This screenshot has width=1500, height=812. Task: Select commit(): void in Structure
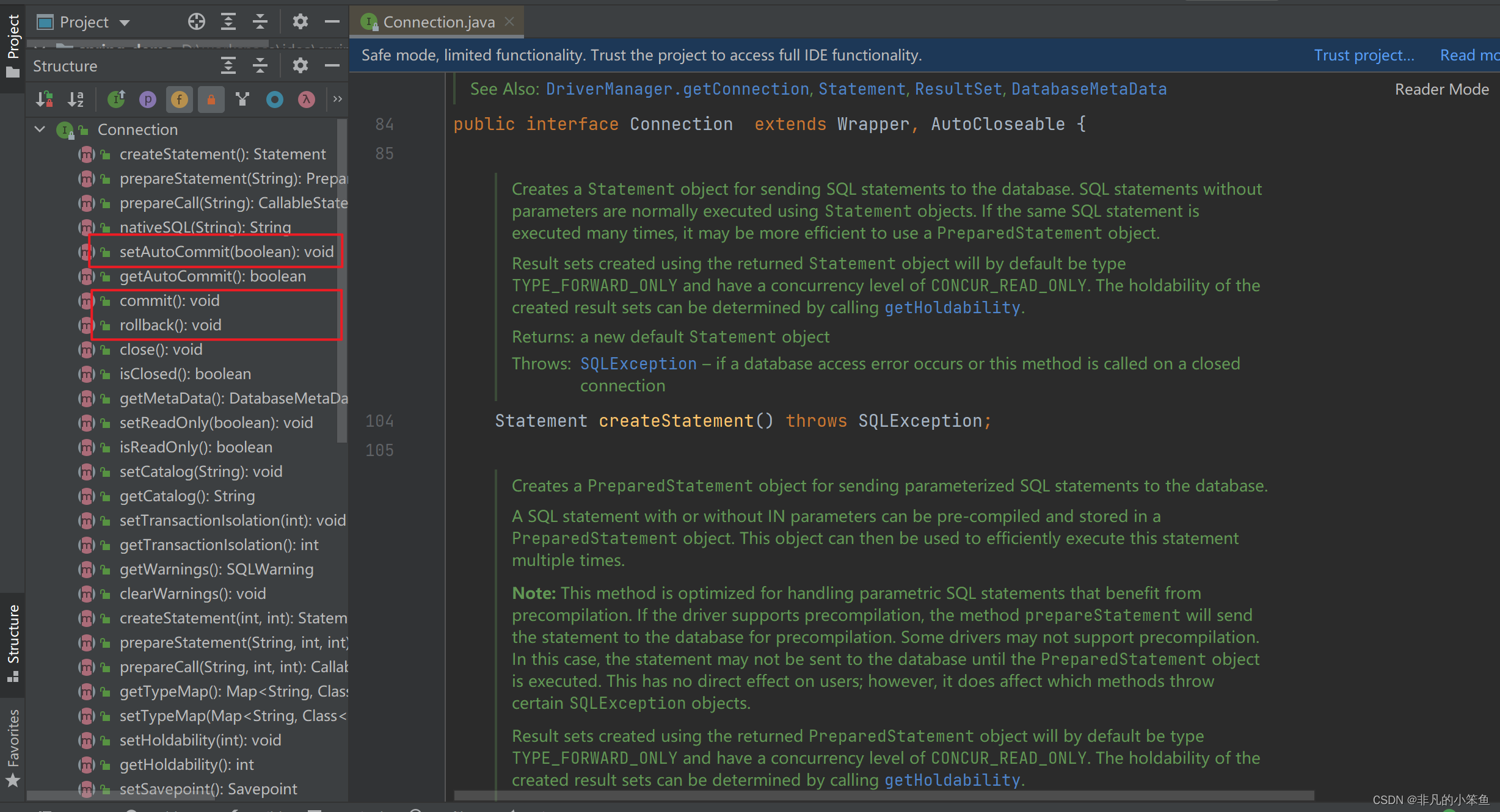click(169, 300)
